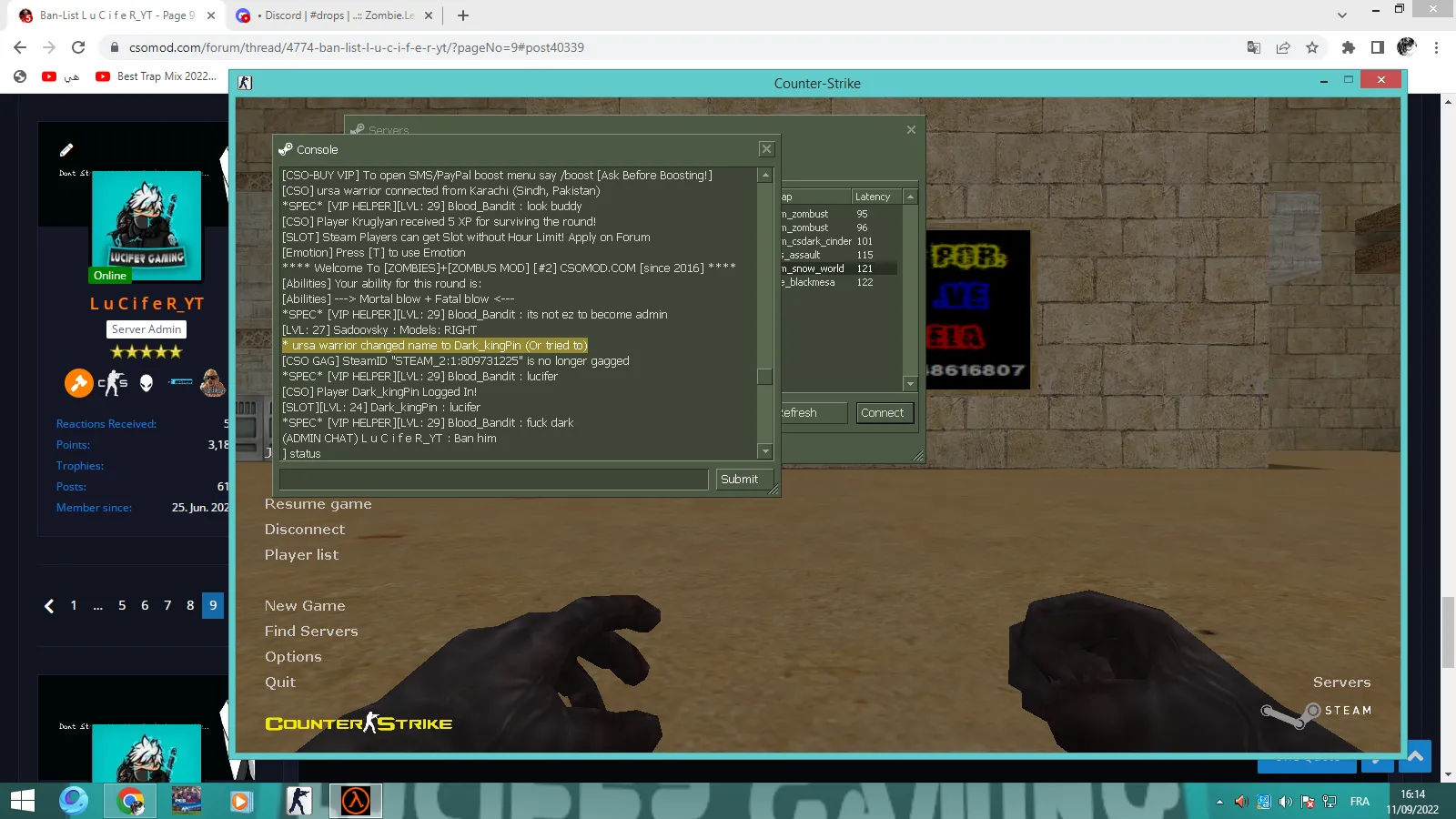Choose Quit in the game menu
This screenshot has height=819, width=1456.
280,682
